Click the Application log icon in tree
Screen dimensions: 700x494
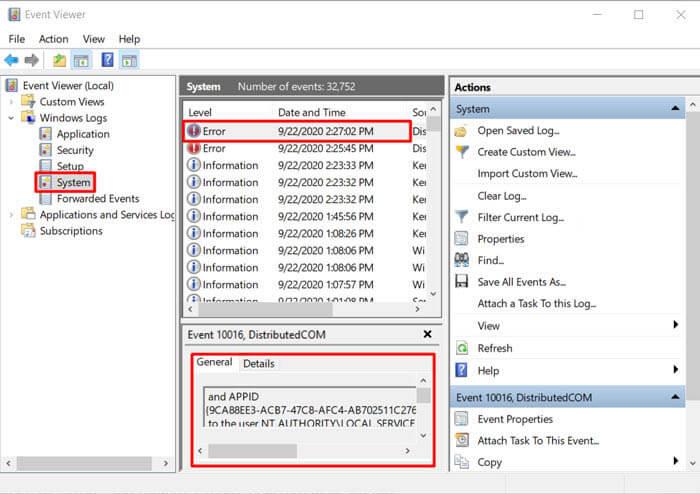coord(45,134)
